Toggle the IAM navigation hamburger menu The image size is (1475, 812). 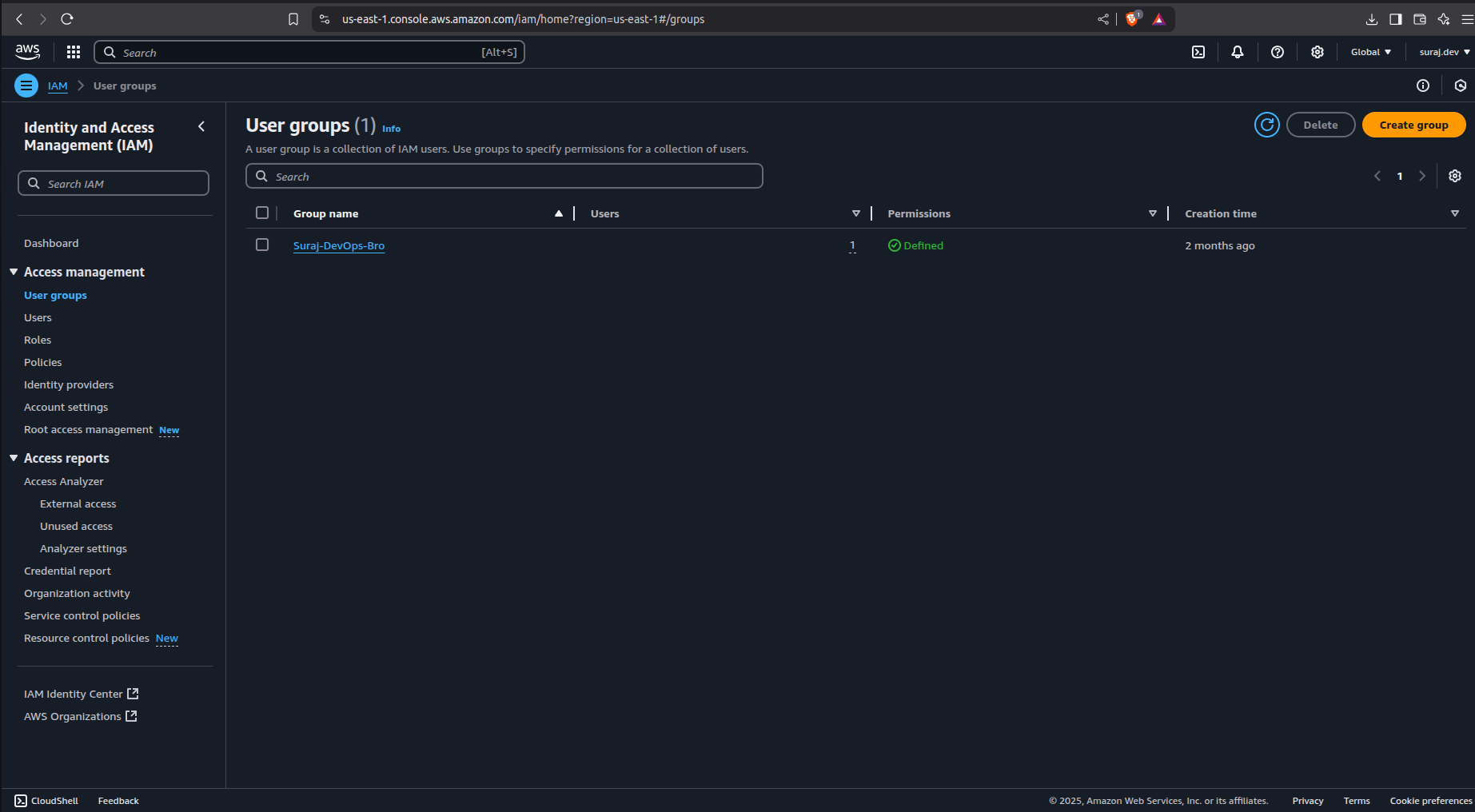click(x=26, y=86)
